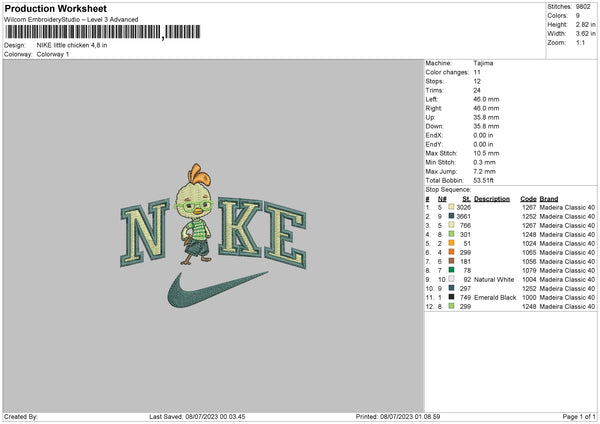Screen dimensions: 600x424
Task: Click the Color changes value 11
Action: coord(477,72)
